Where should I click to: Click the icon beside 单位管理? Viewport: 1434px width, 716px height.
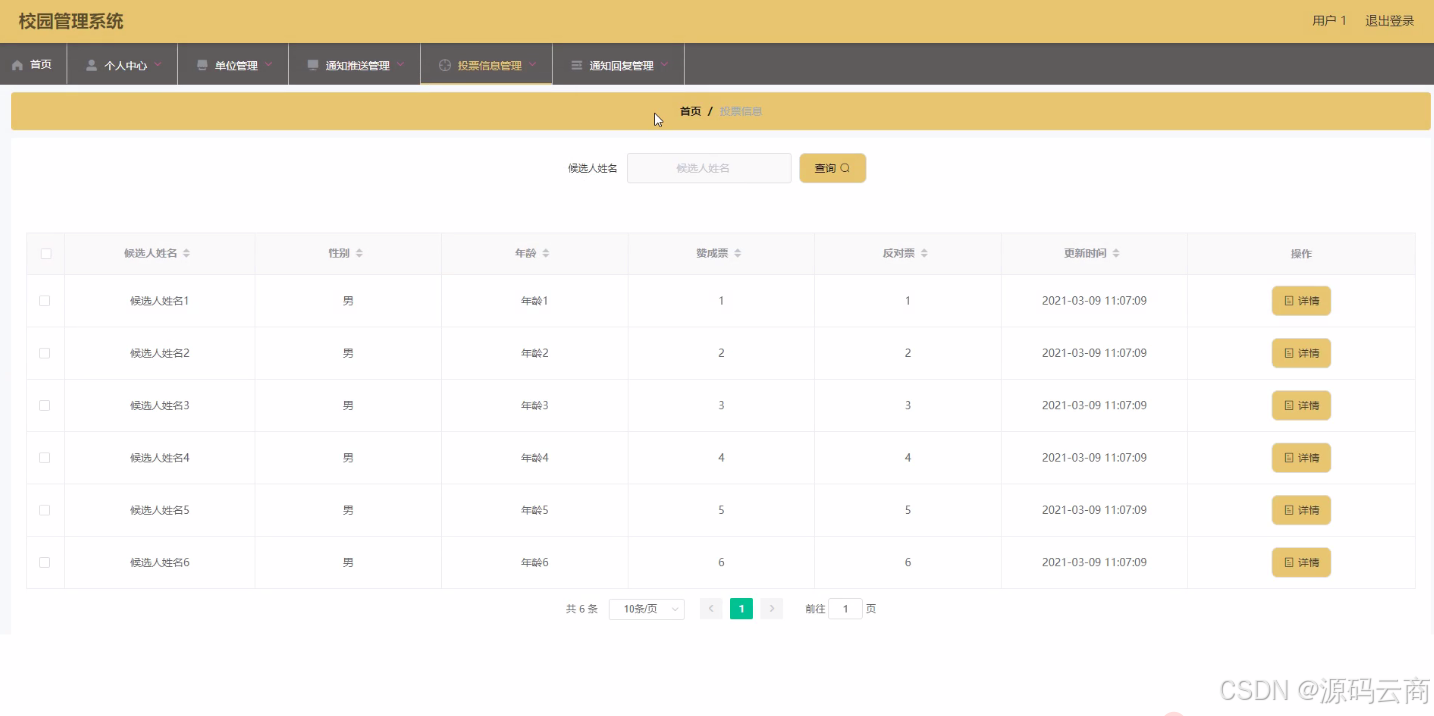pos(202,65)
